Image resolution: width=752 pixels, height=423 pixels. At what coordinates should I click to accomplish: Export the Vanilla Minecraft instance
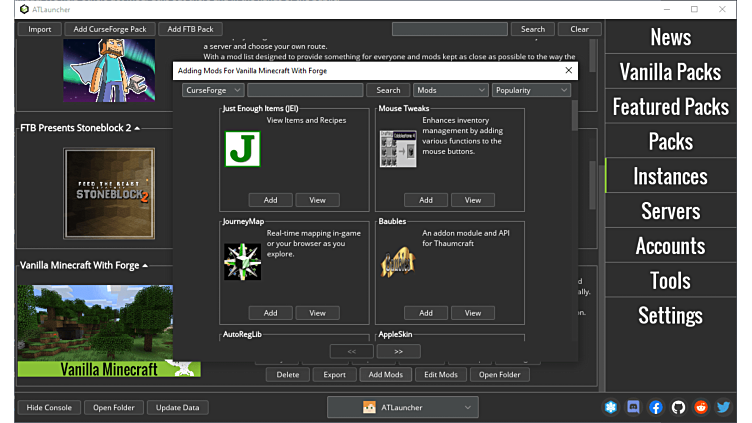334,375
